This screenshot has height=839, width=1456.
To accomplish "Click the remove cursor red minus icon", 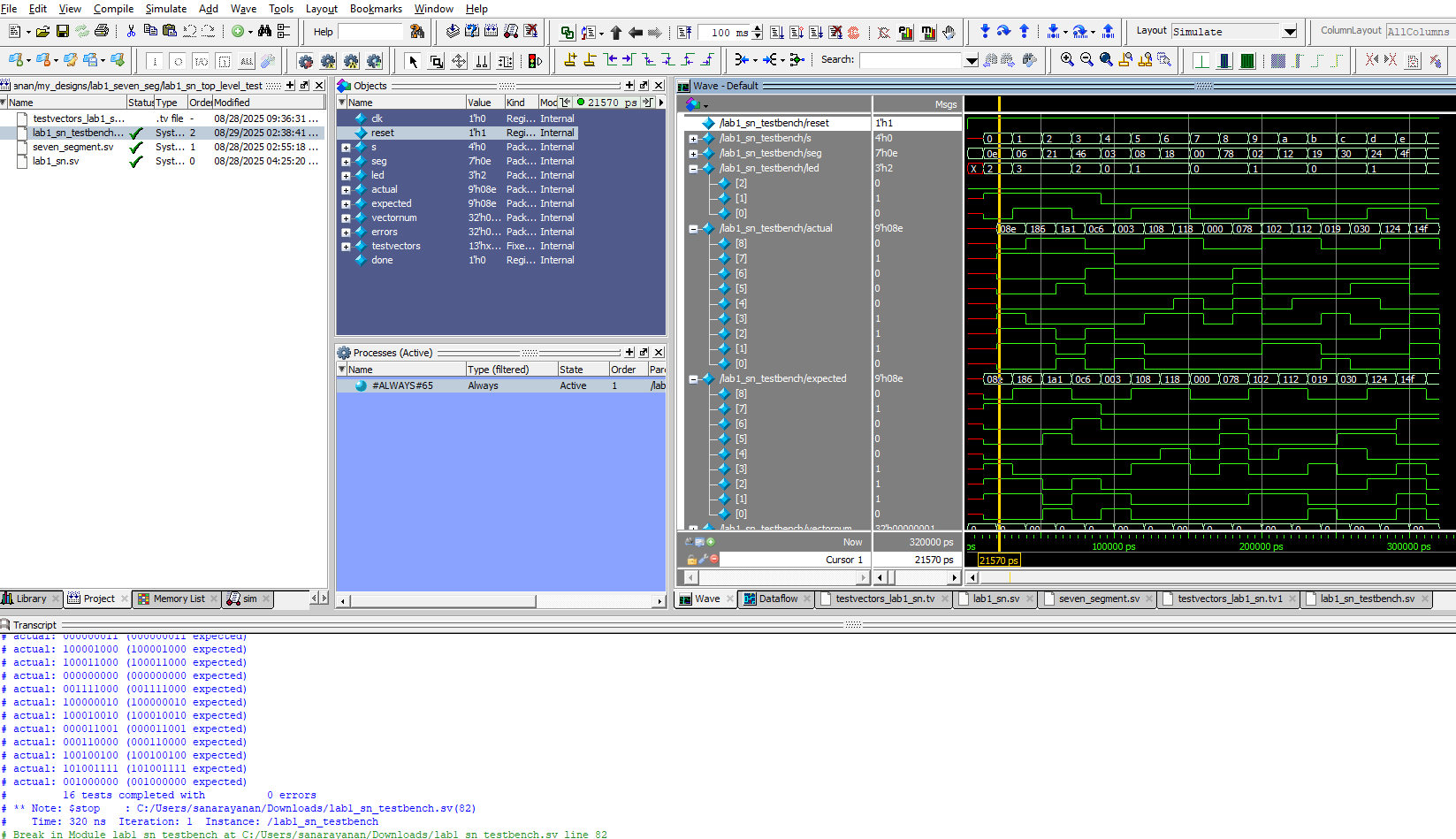I will pos(713,560).
